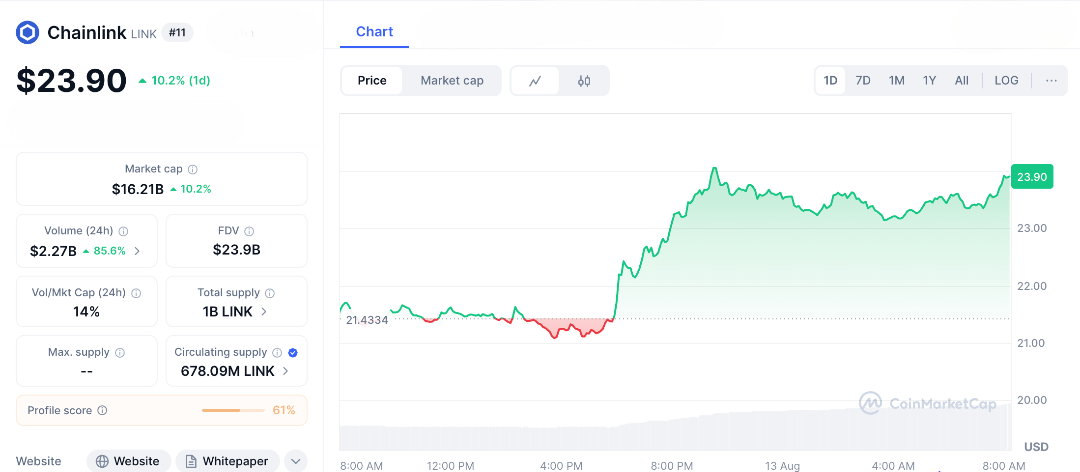Click the $16.21B market cap value

coord(138,189)
